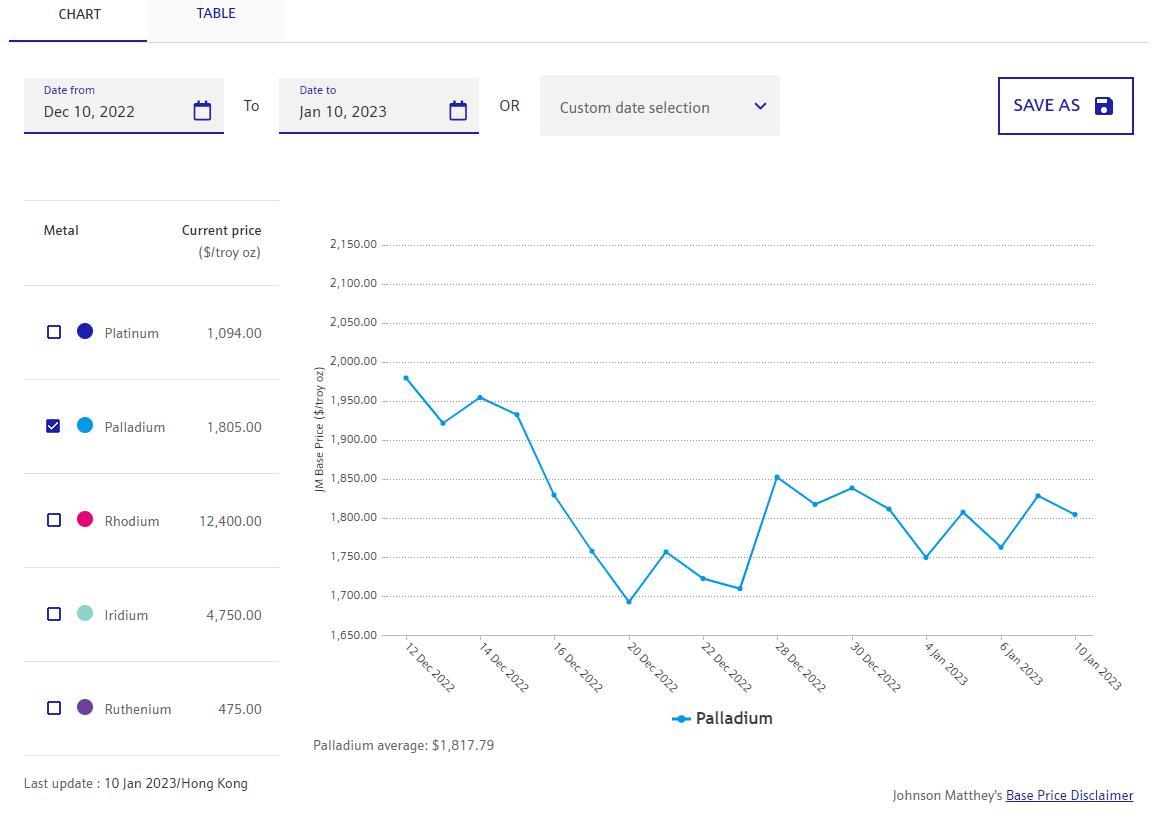
Task: Click the pink Rhodium color dot
Action: tap(85, 519)
